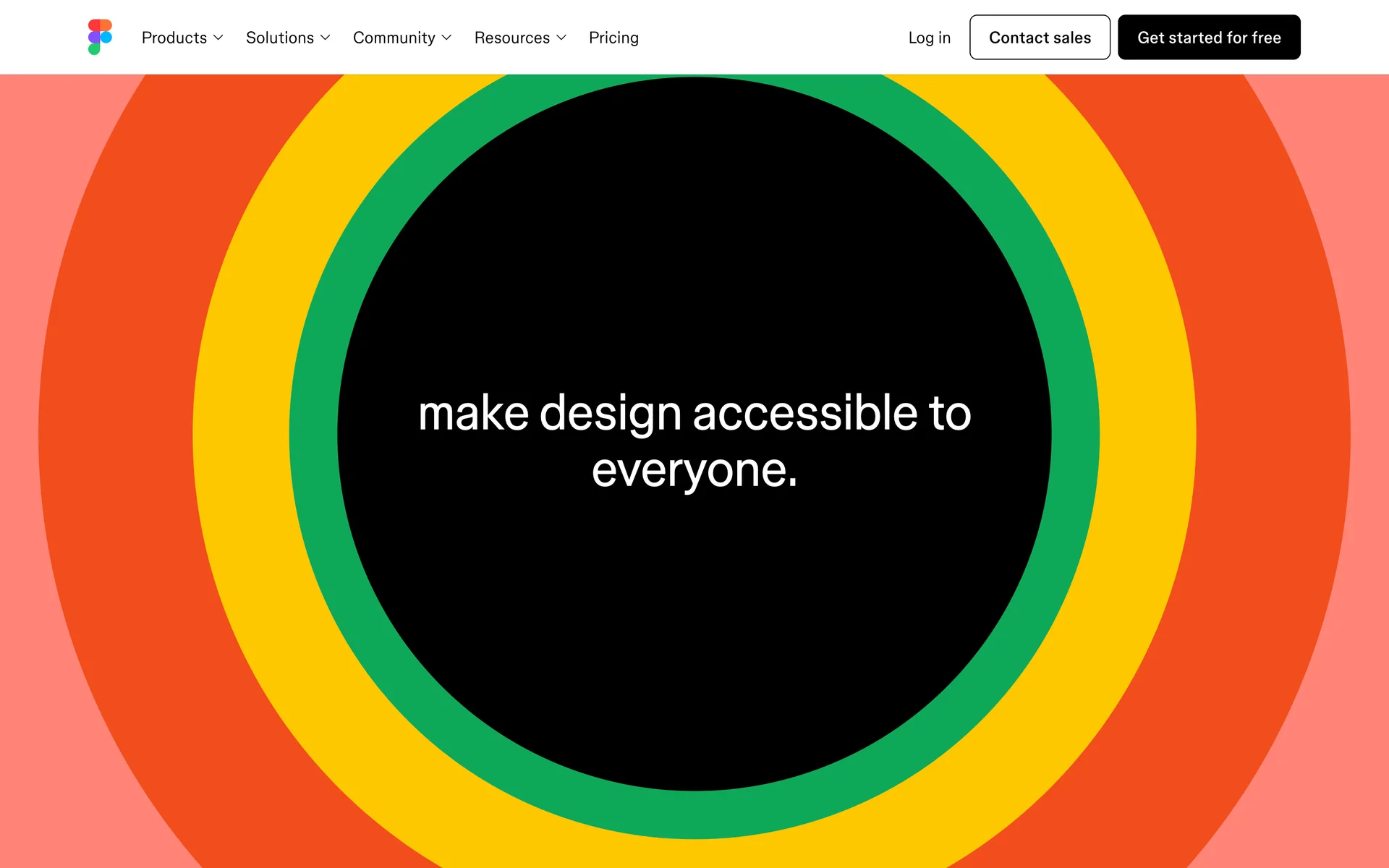The height and width of the screenshot is (868, 1389).
Task: Click the Log in link
Action: tap(929, 38)
